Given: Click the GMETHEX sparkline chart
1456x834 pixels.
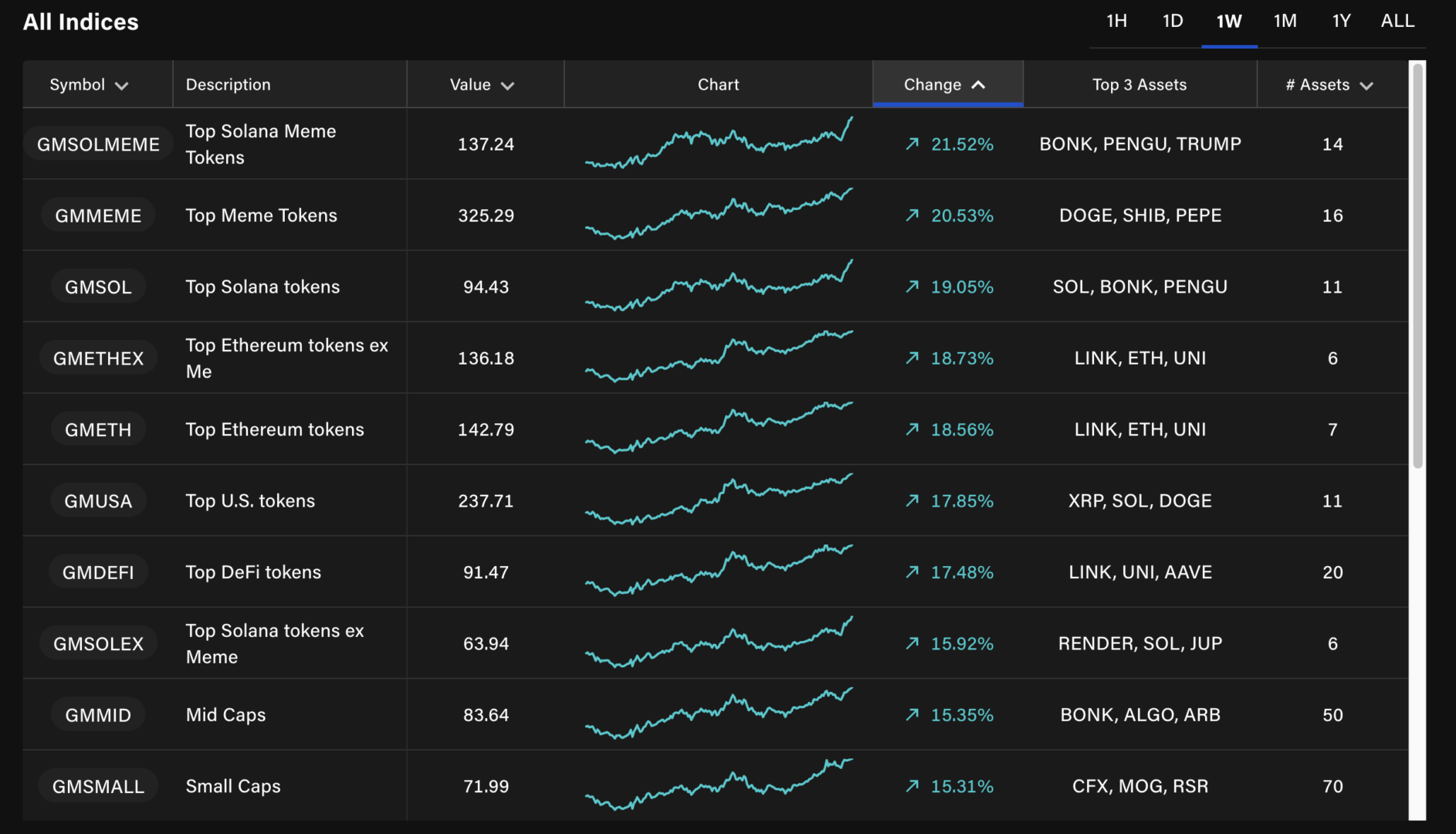Looking at the screenshot, I should [x=719, y=357].
